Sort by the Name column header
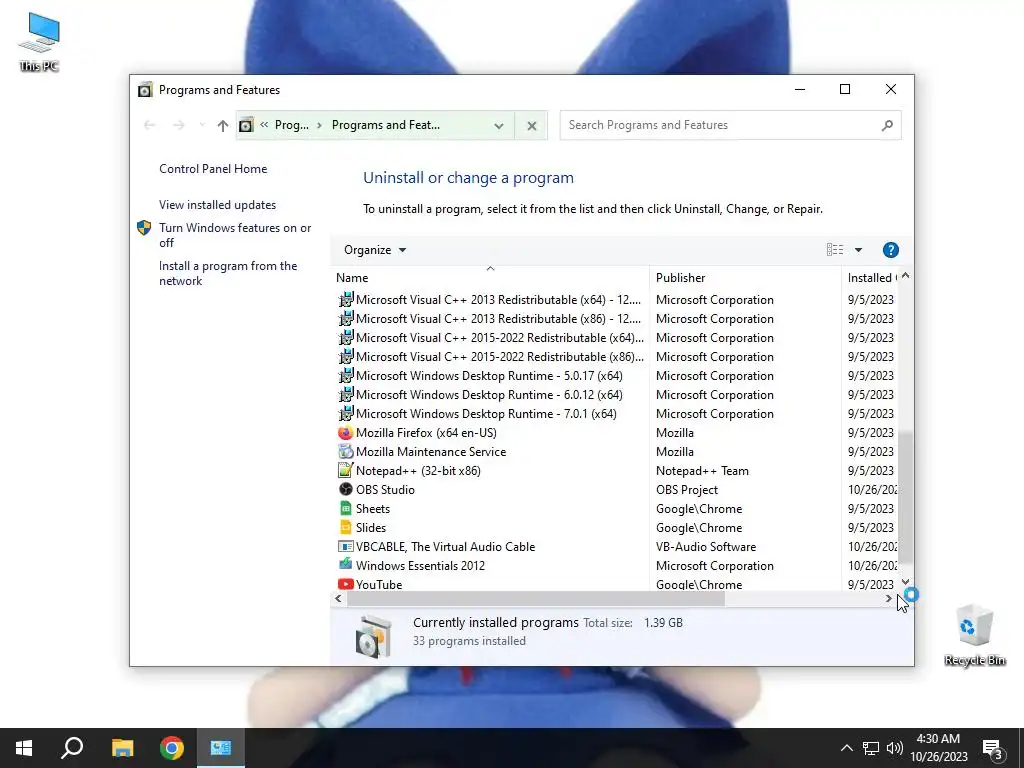1024x768 pixels. coord(490,278)
